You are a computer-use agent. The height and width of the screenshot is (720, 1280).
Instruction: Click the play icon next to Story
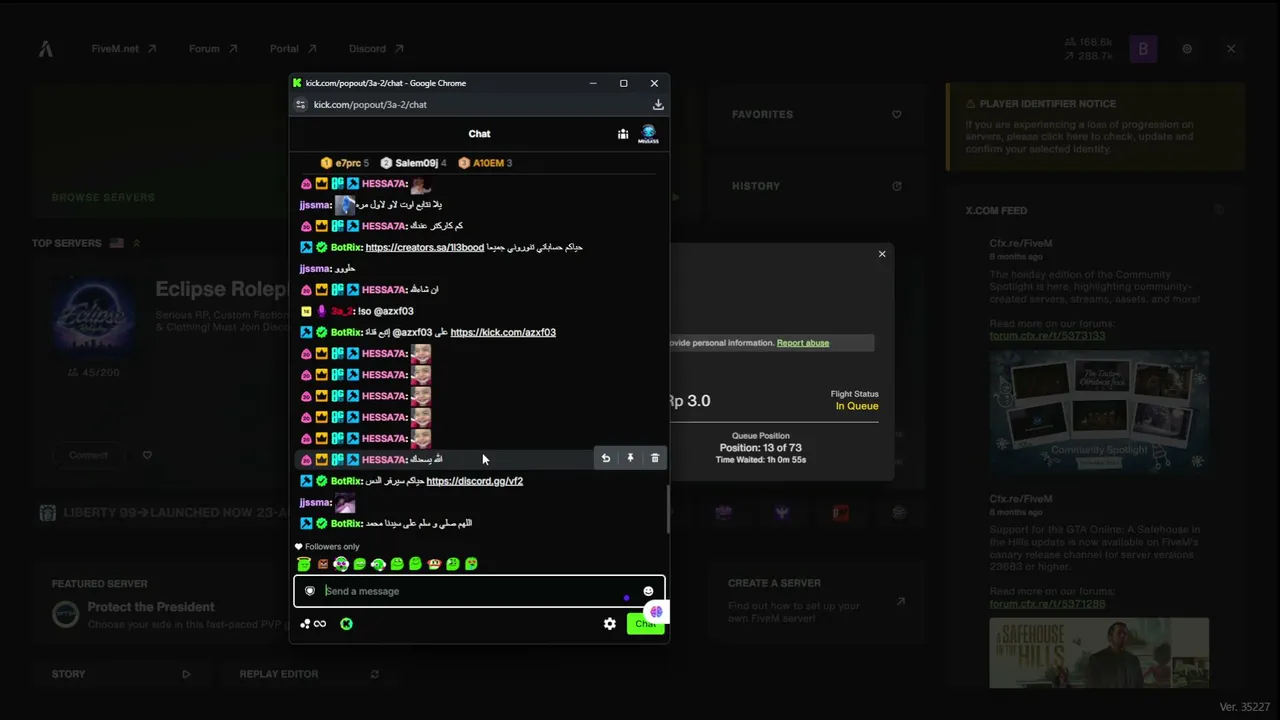(186, 674)
